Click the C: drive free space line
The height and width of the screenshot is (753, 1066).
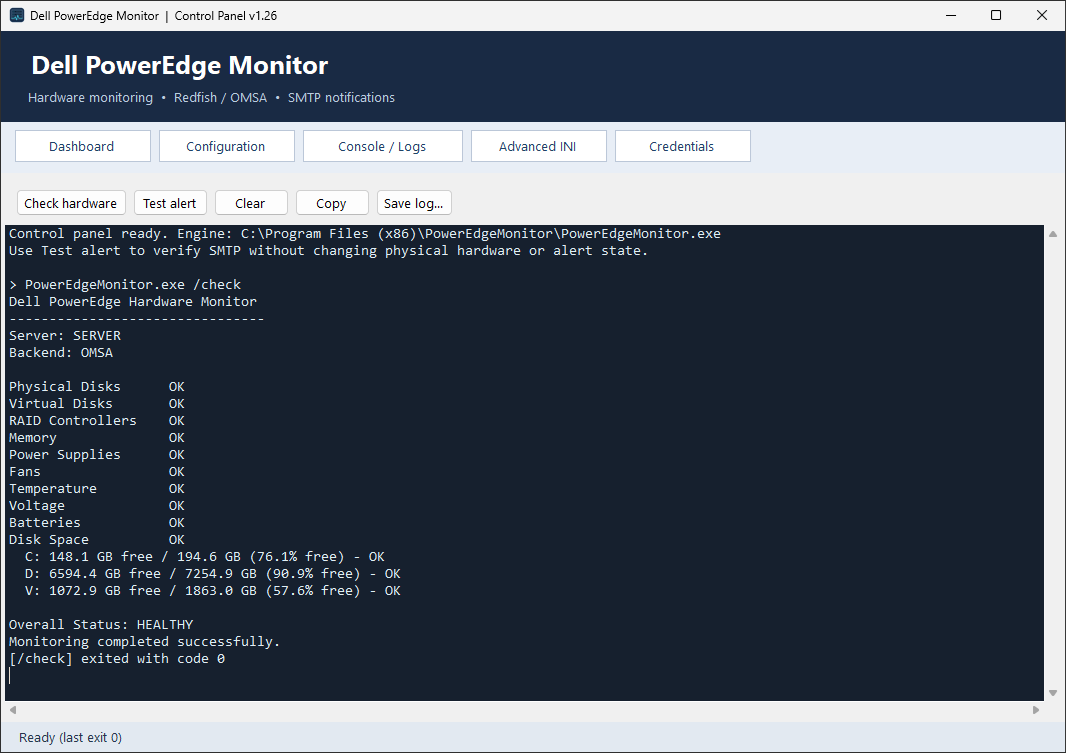[x=205, y=556]
